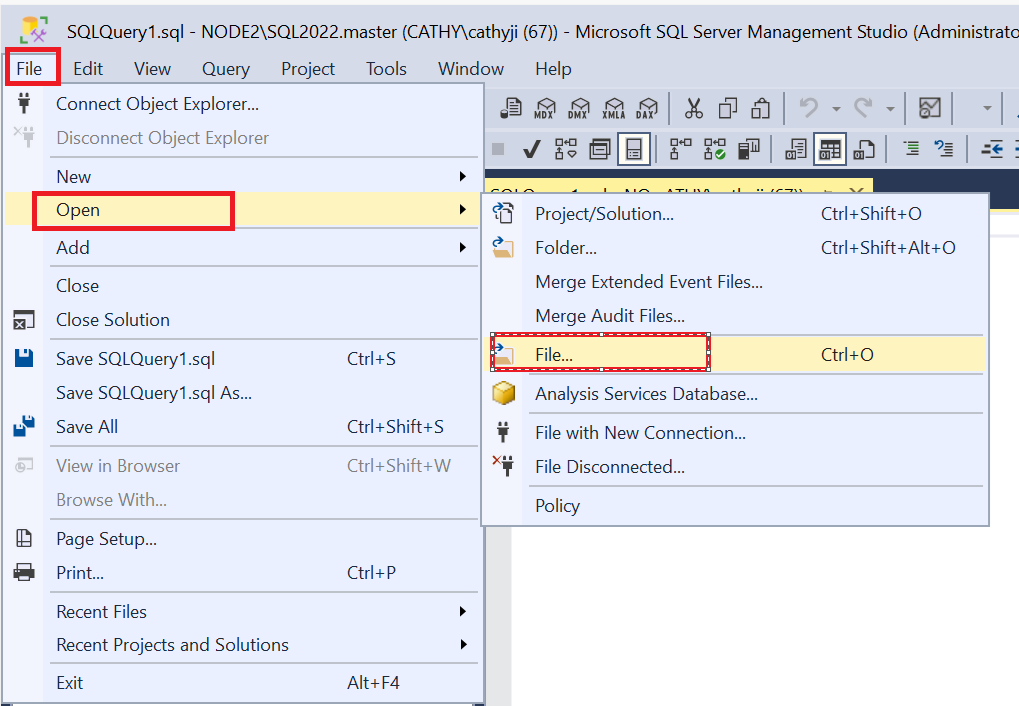This screenshot has height=706, width=1019.
Task: Click Display Estimated Execution Plan icon
Action: pyautogui.click(x=565, y=149)
